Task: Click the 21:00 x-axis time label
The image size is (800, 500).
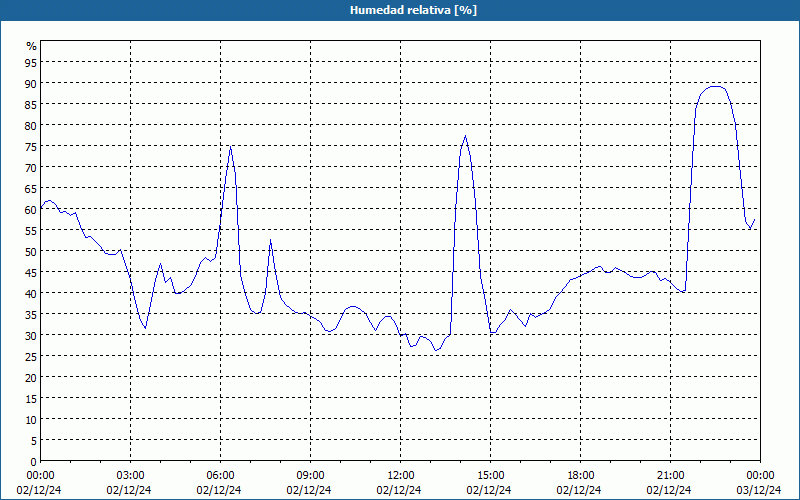Action: click(x=670, y=476)
